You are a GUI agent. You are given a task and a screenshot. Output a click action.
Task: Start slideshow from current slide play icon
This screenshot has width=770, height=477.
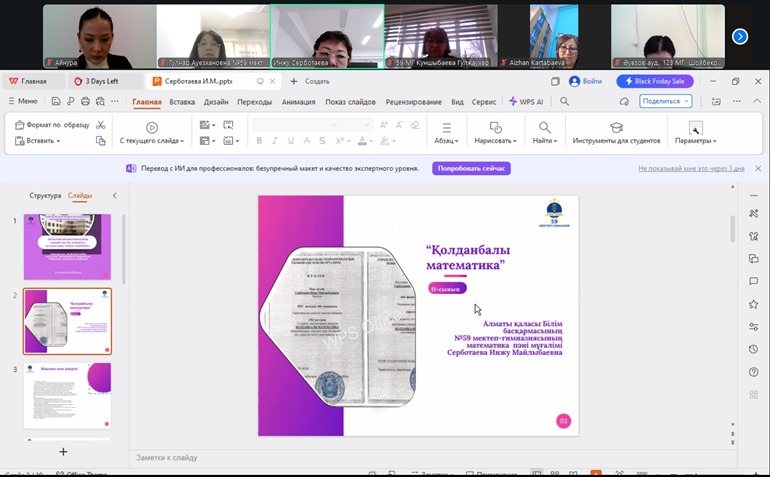152,127
